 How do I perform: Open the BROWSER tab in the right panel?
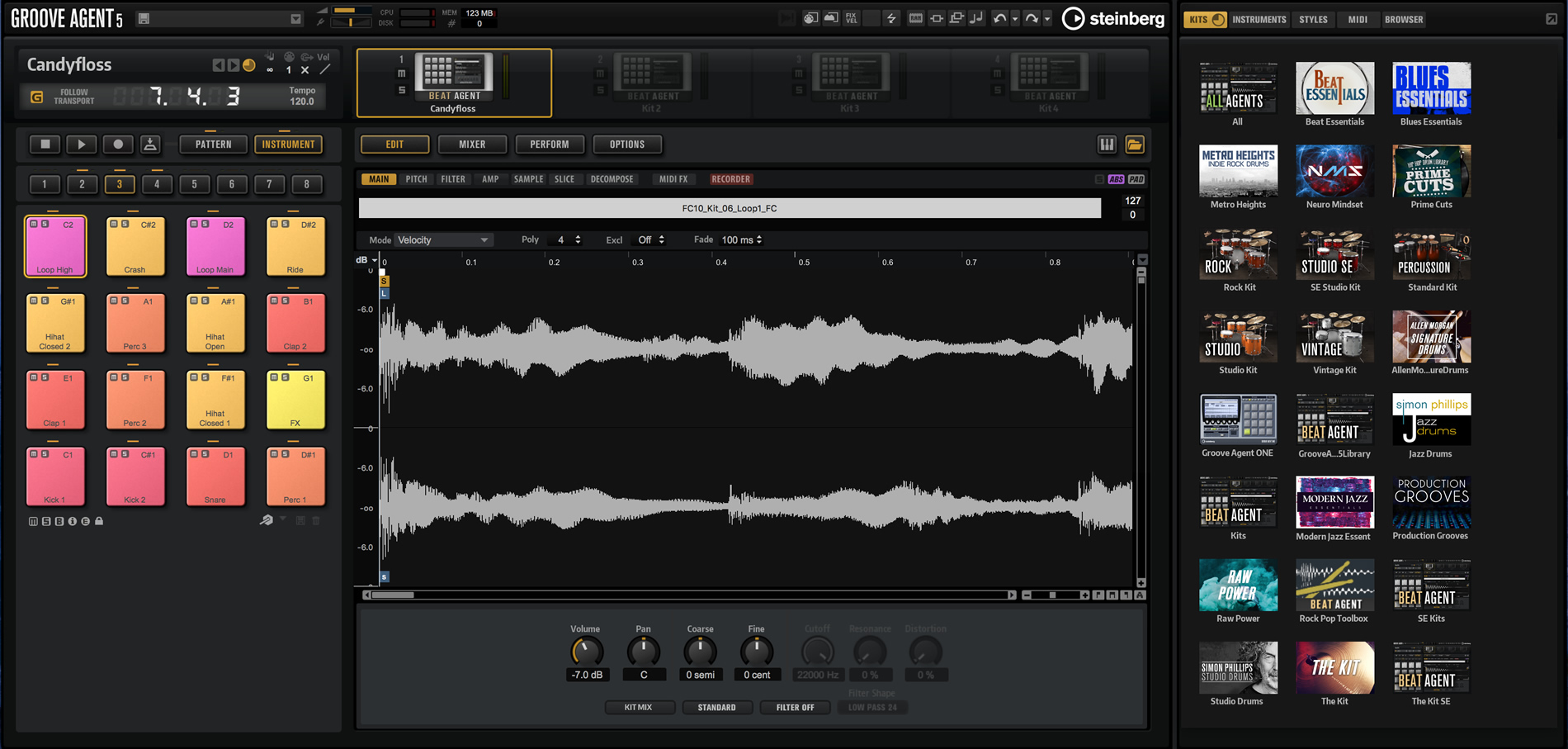pos(1403,19)
